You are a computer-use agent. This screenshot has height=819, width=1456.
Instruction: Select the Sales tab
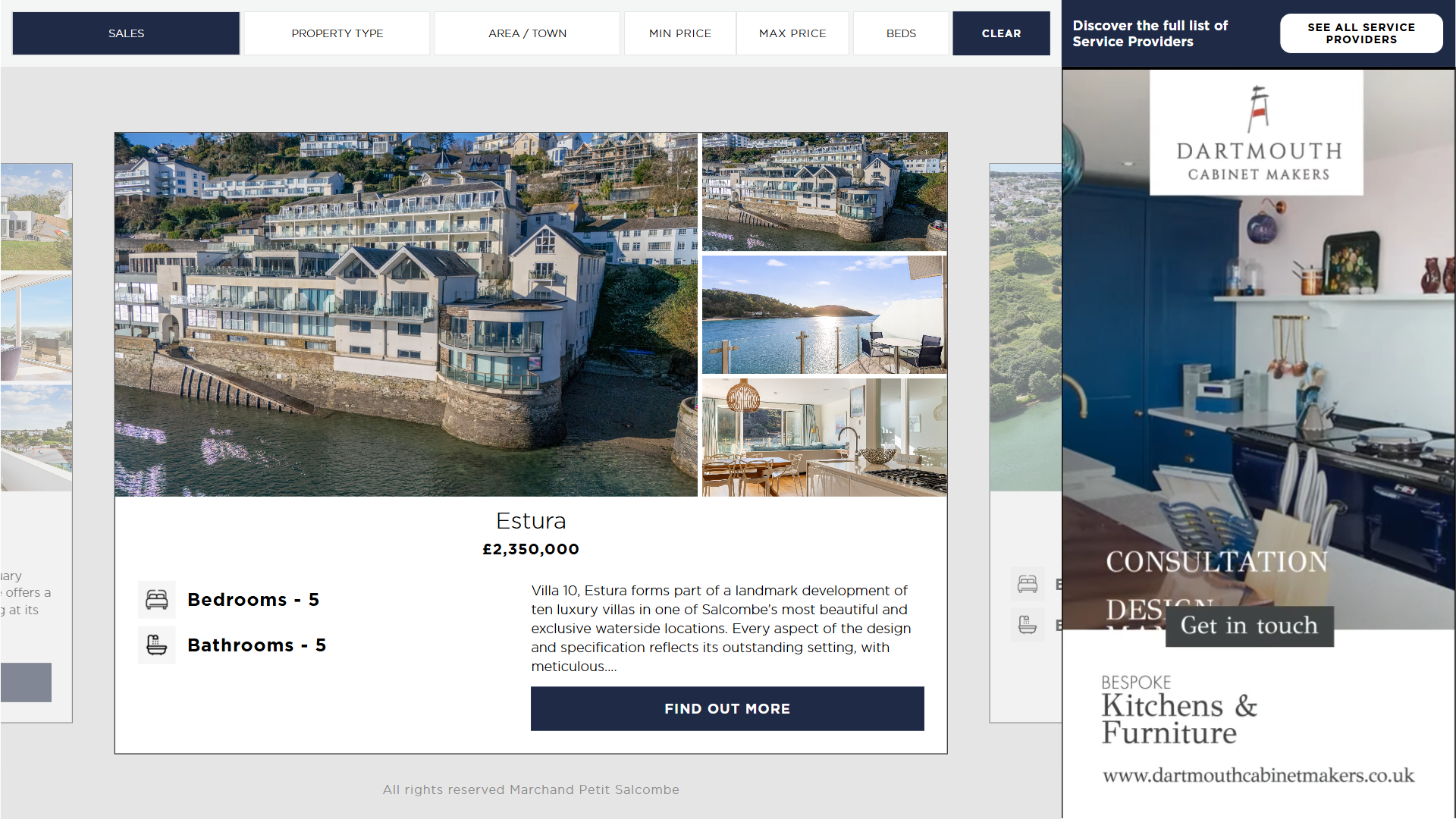click(126, 33)
